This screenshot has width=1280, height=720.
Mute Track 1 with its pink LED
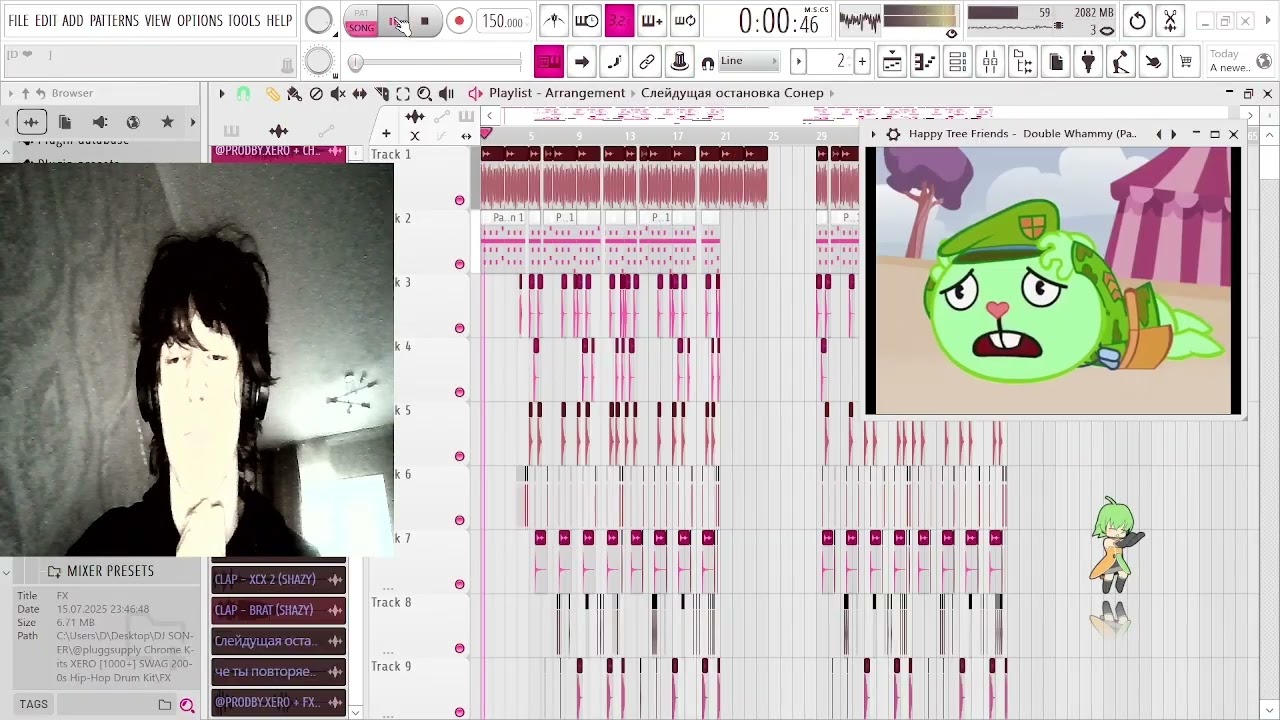pyautogui.click(x=460, y=200)
